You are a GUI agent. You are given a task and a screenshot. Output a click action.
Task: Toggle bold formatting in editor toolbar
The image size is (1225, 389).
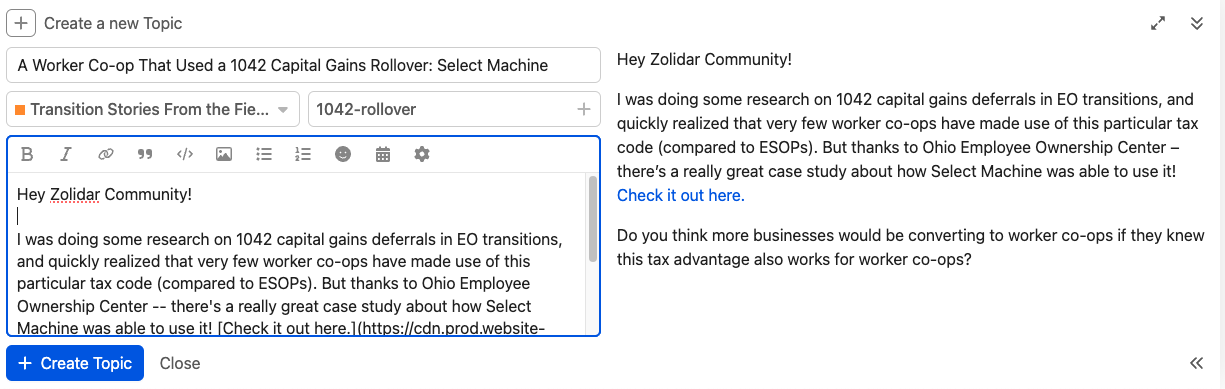28,154
